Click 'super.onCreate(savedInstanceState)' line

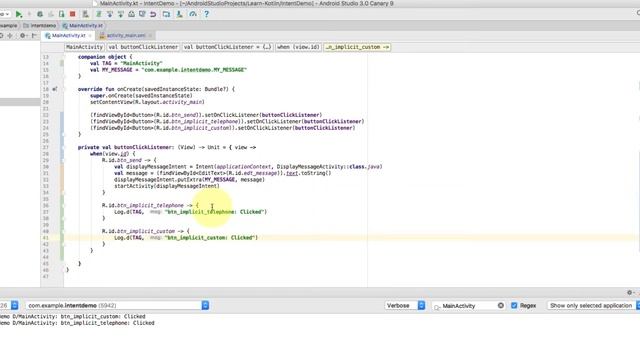click(x=141, y=96)
